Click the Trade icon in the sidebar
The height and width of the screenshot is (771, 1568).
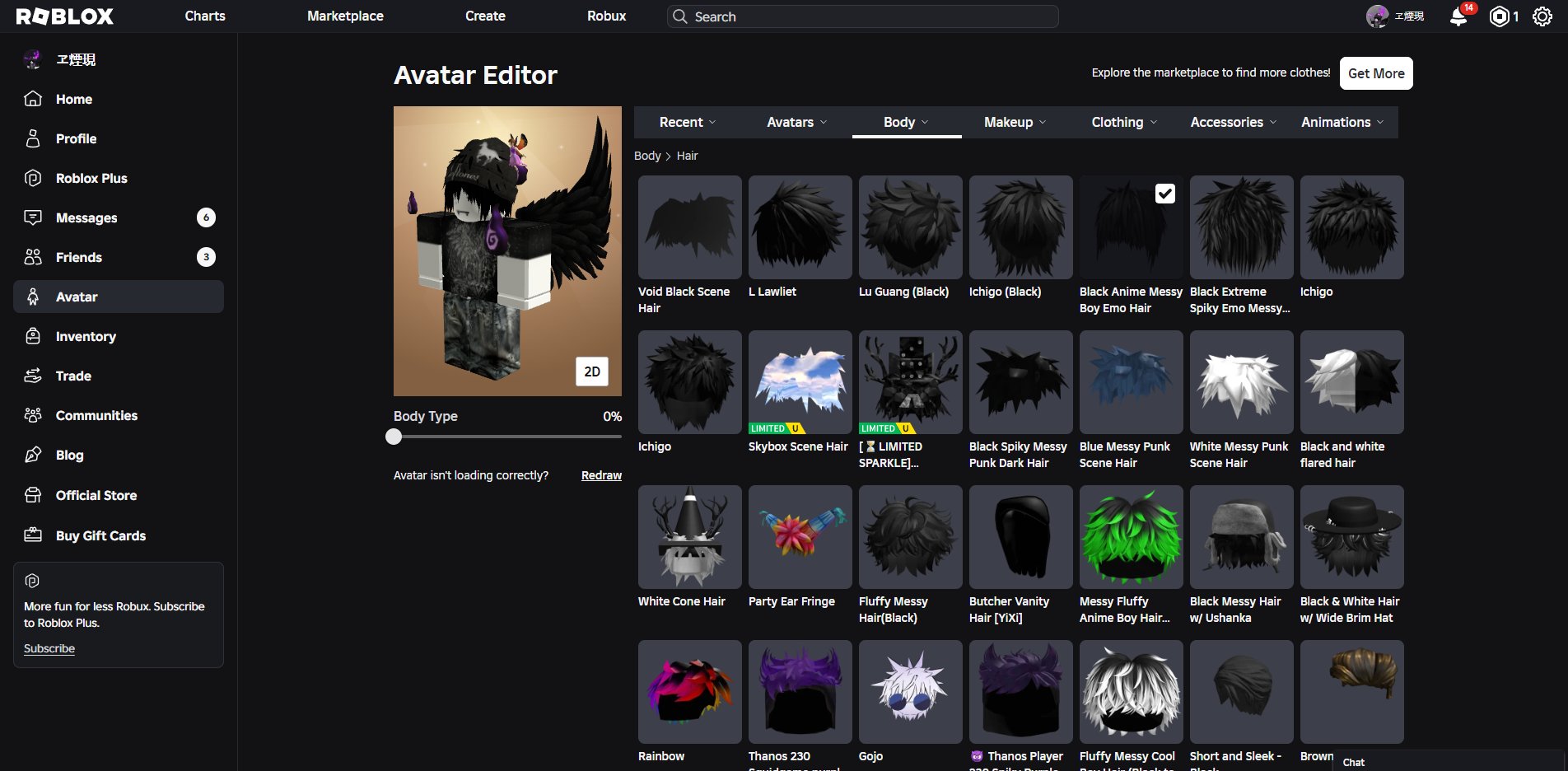(33, 376)
